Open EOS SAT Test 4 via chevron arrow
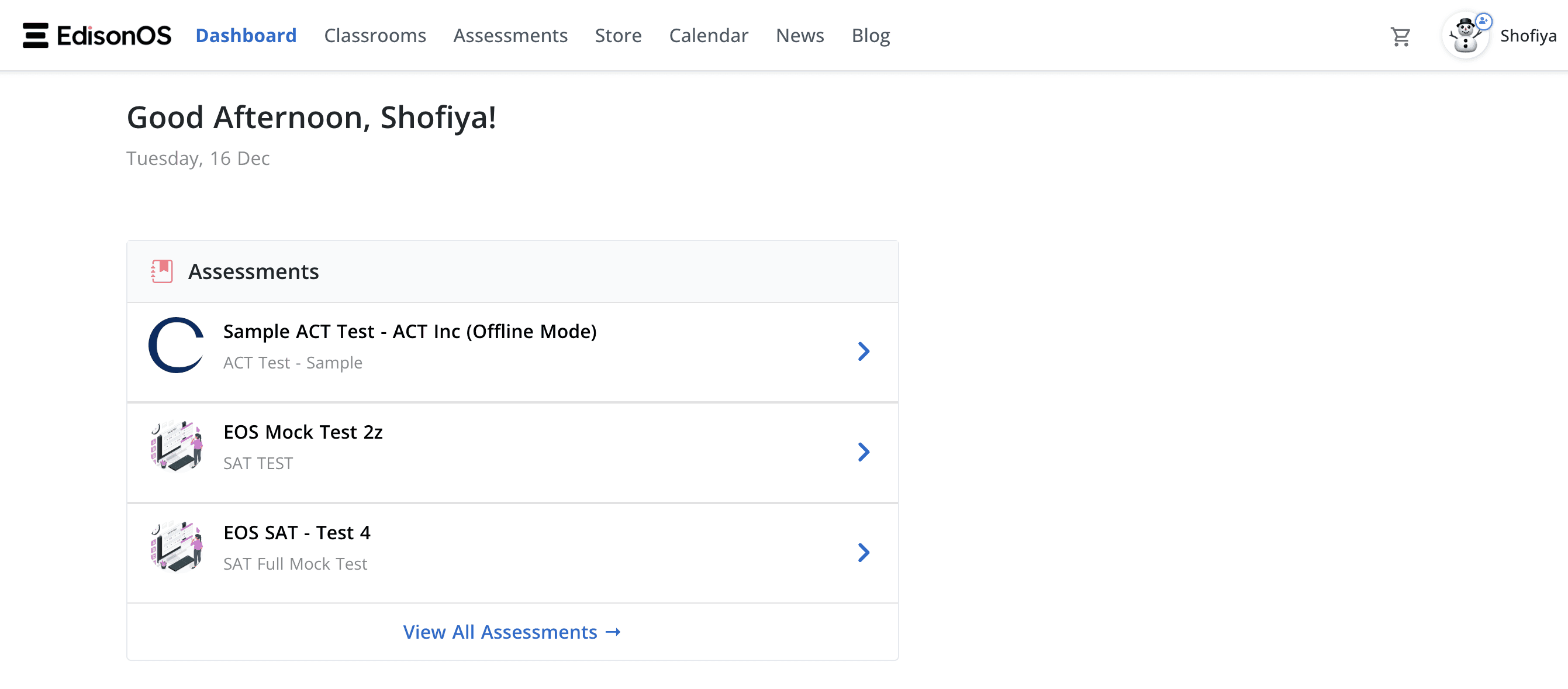Image resolution: width=1568 pixels, height=689 pixels. tap(863, 552)
